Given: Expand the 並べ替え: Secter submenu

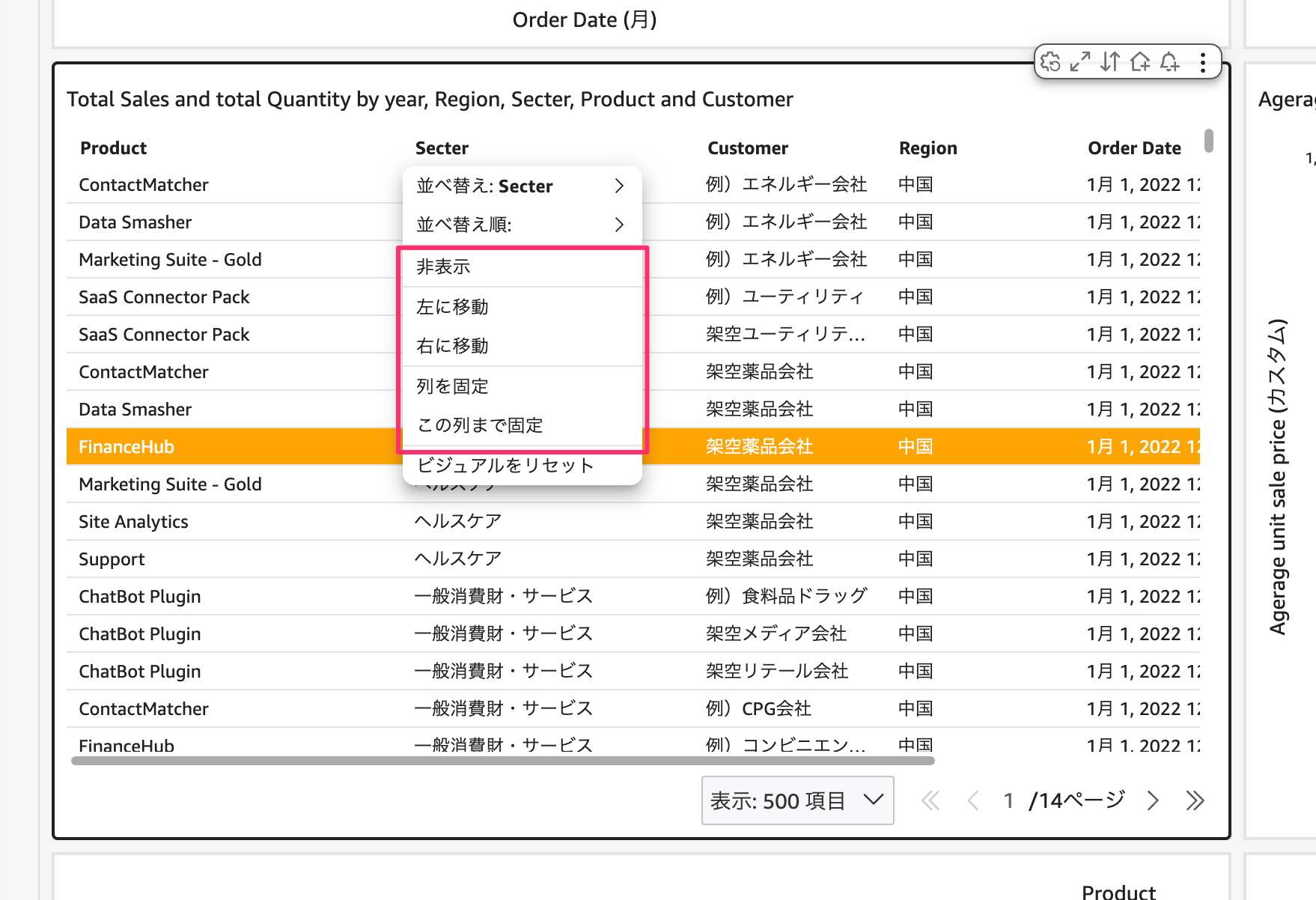Looking at the screenshot, I should click(522, 186).
